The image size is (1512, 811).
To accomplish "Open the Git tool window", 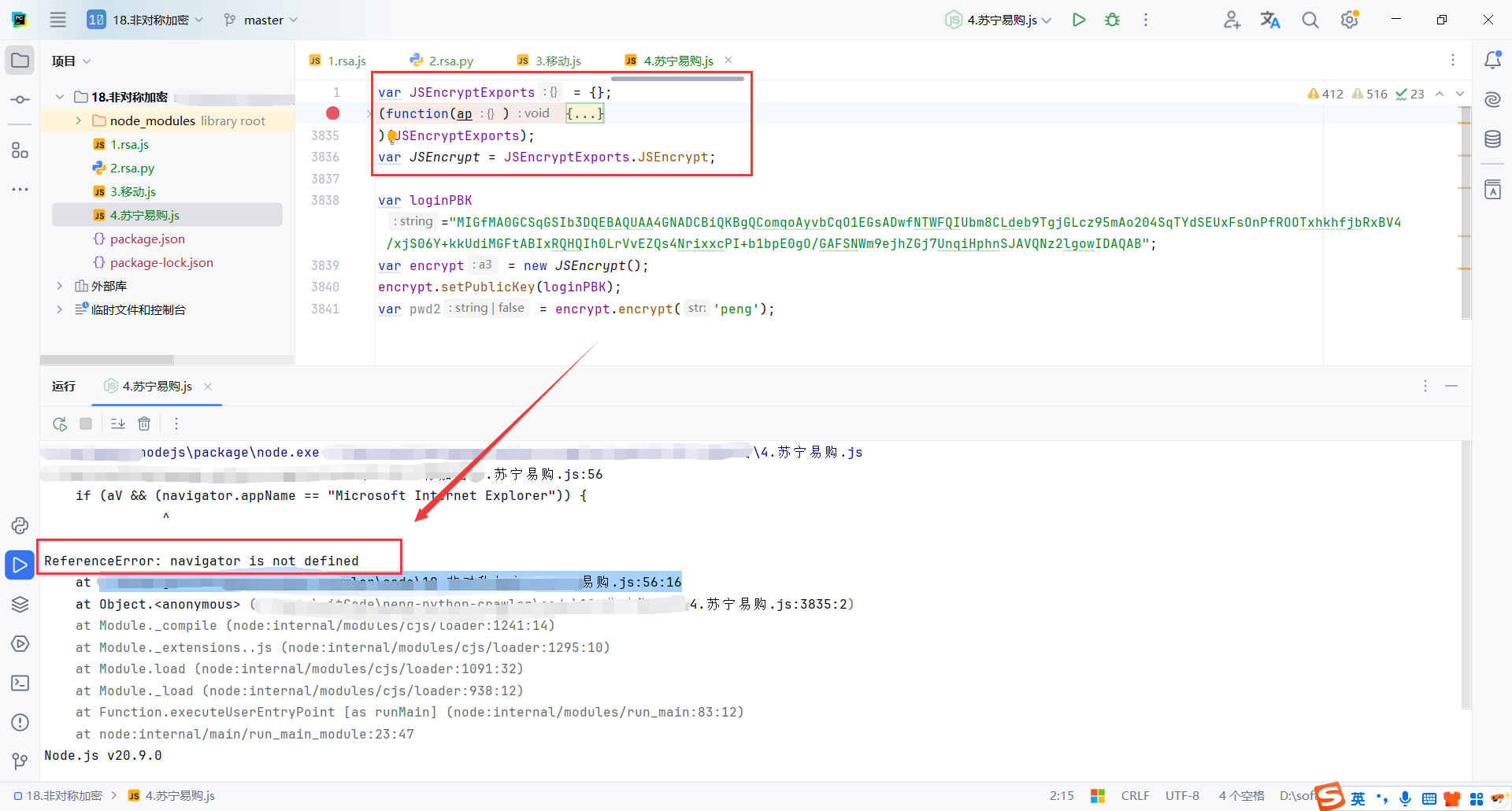I will (20, 761).
